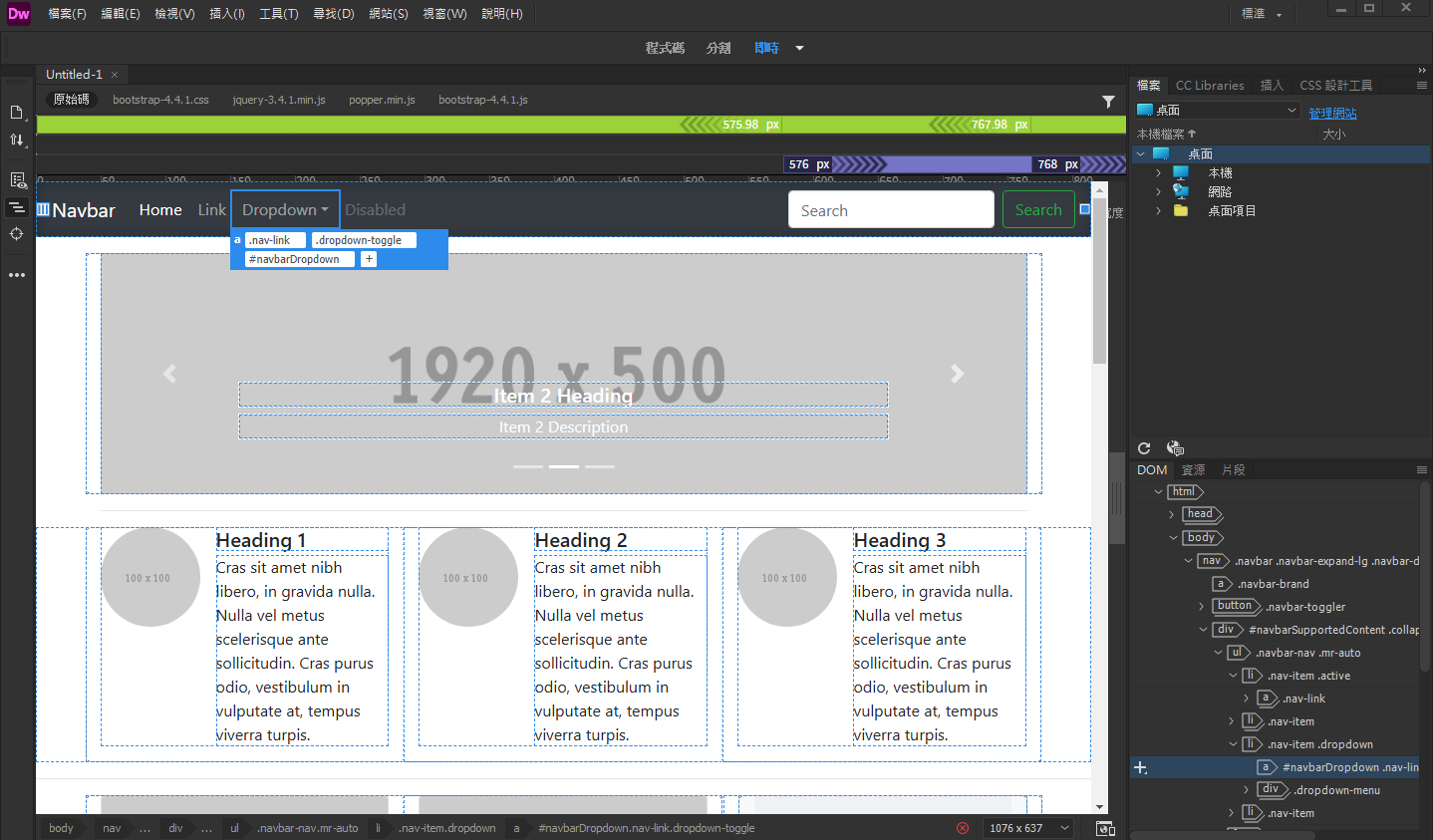This screenshot has height=840, width=1433.
Task: Switch to Code view
Action: tap(665, 48)
